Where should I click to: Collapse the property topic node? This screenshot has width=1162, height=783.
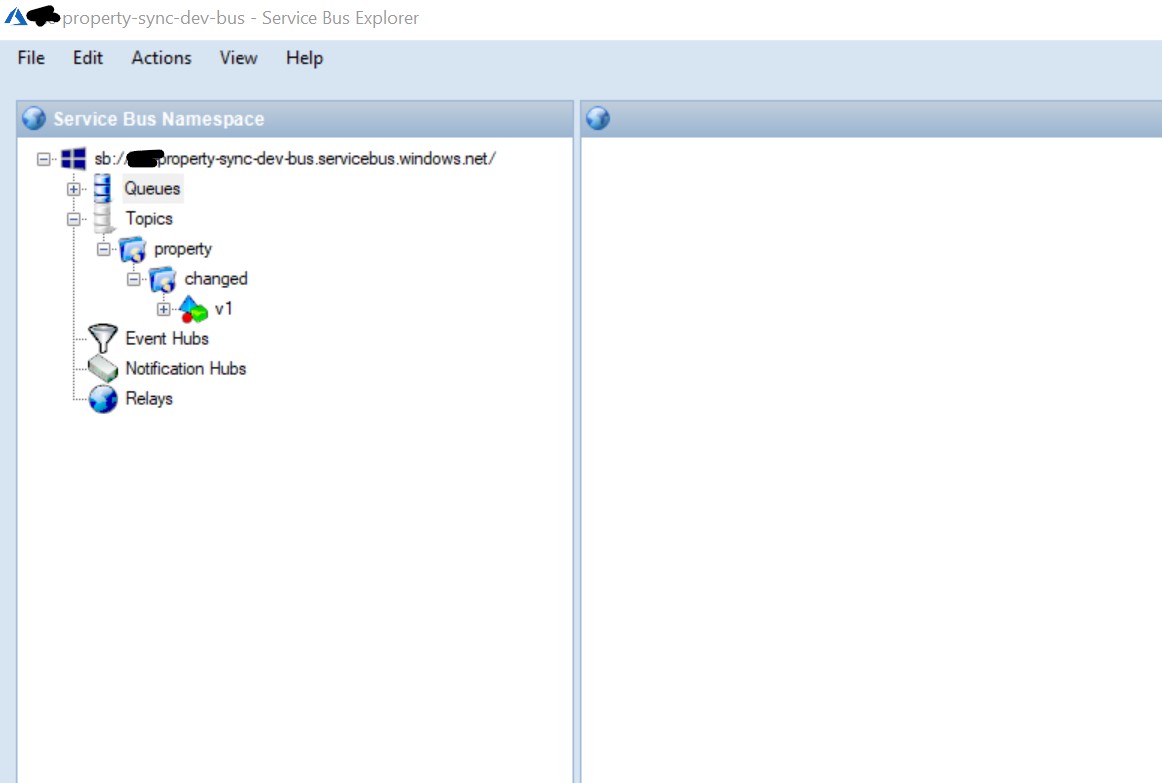(x=103, y=249)
